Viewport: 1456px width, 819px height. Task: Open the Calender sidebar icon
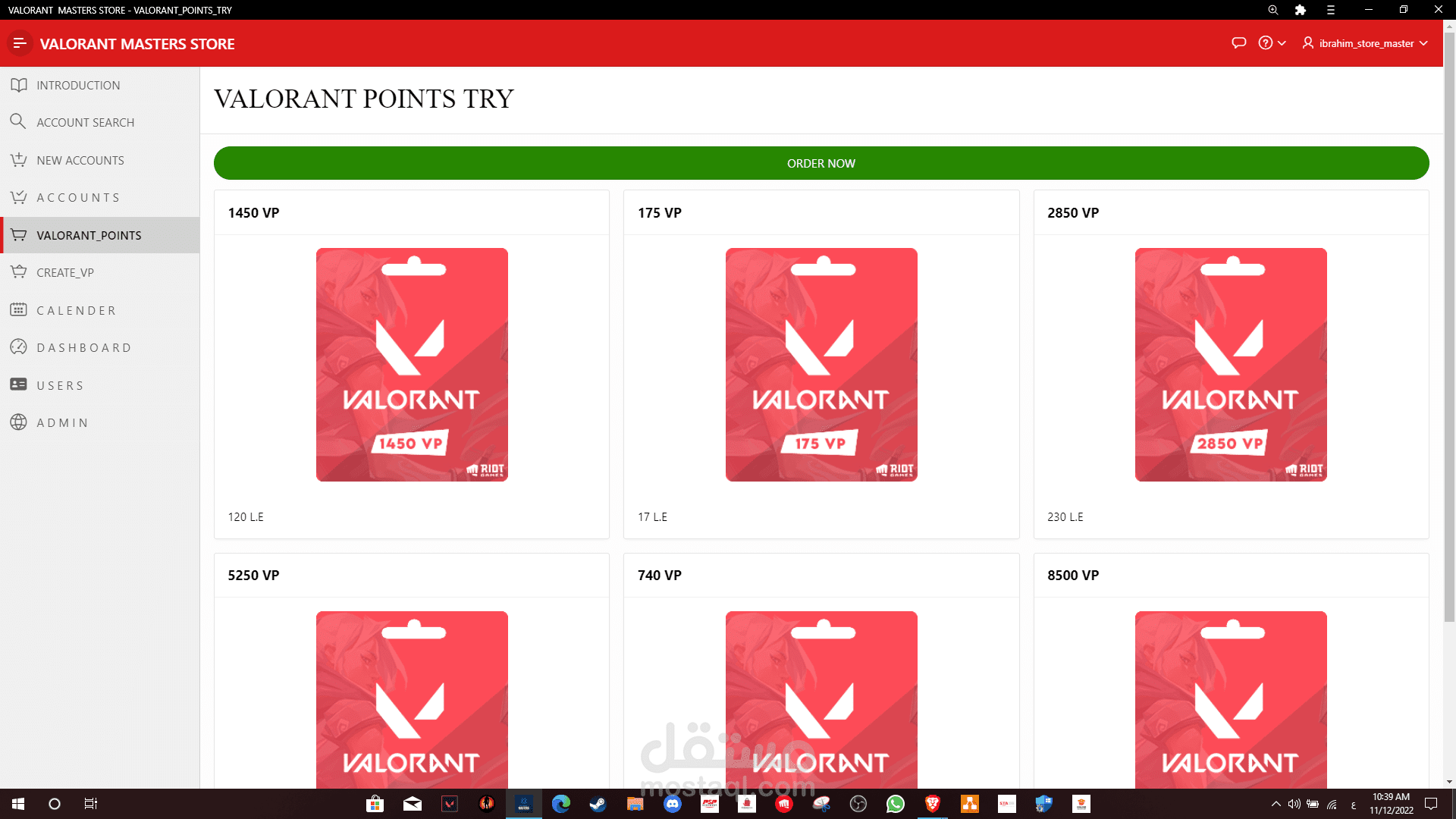point(19,310)
